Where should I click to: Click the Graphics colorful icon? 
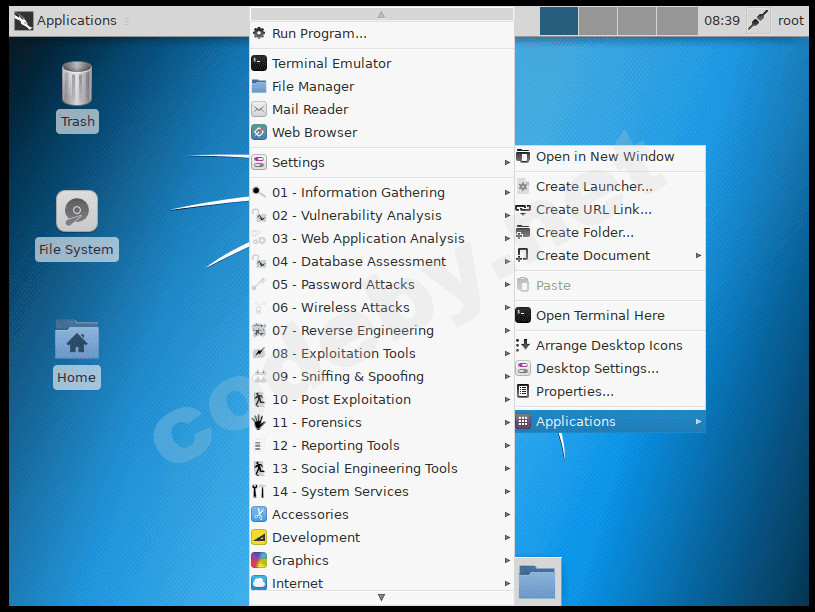pos(259,560)
